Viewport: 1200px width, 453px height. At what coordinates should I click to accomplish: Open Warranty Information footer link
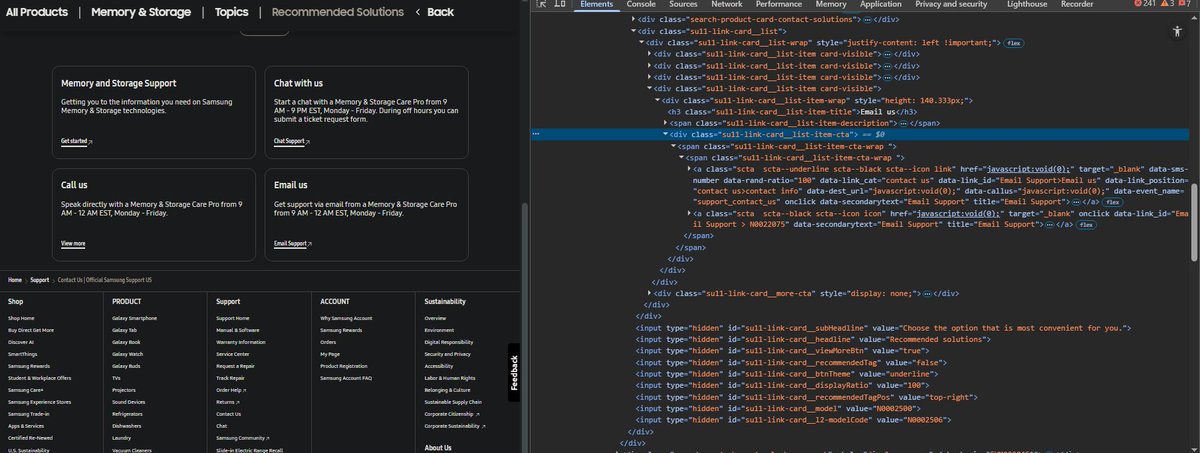click(x=241, y=342)
